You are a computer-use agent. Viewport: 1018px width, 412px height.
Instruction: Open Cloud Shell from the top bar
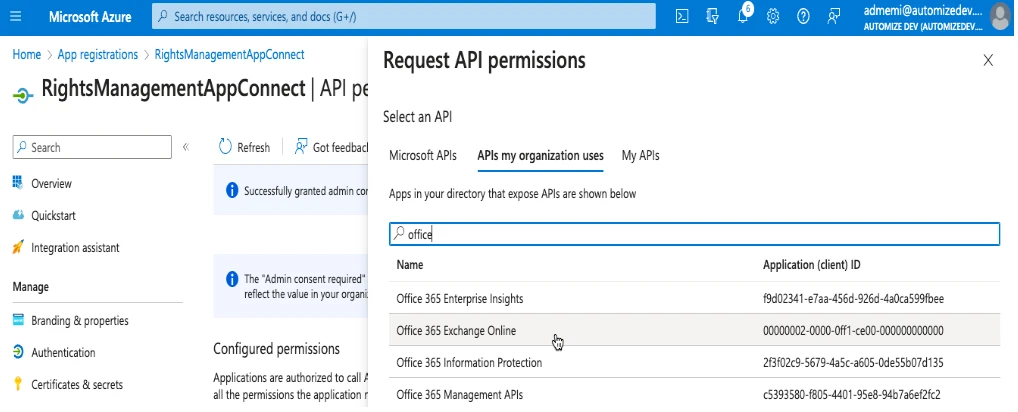pos(681,16)
